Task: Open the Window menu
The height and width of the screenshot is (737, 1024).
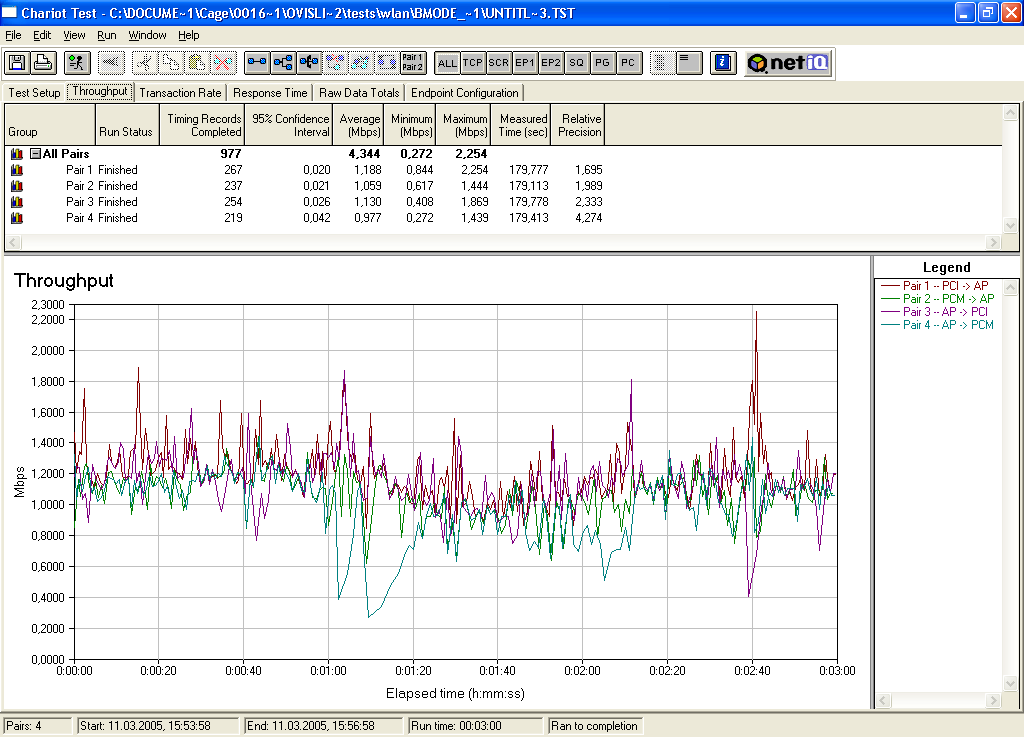Action: (x=147, y=35)
